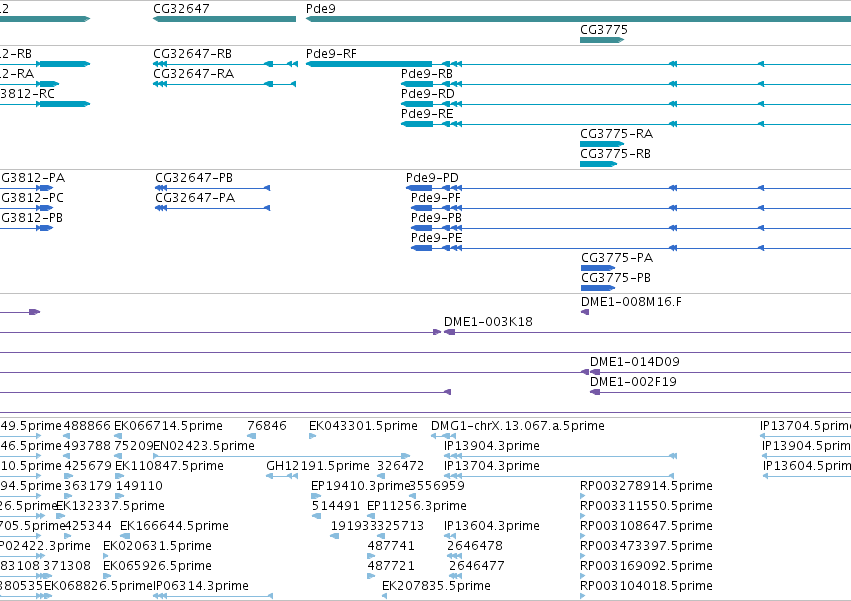Click protein label Pde9-PD
Image resolution: width=851 pixels, height=601 pixels.
pos(432,178)
